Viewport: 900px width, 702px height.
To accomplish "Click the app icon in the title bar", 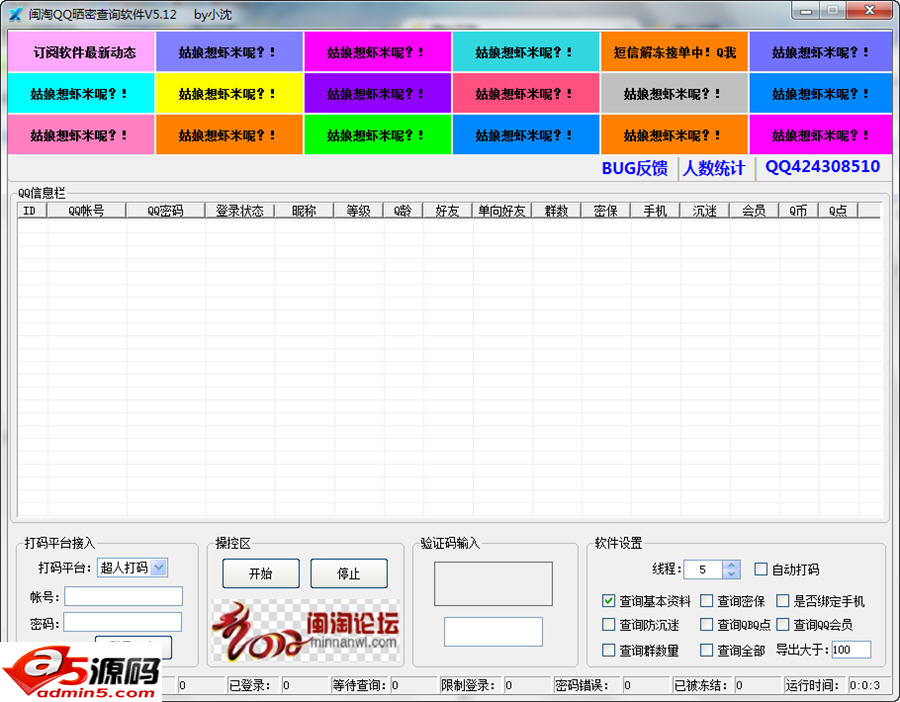I will point(15,14).
